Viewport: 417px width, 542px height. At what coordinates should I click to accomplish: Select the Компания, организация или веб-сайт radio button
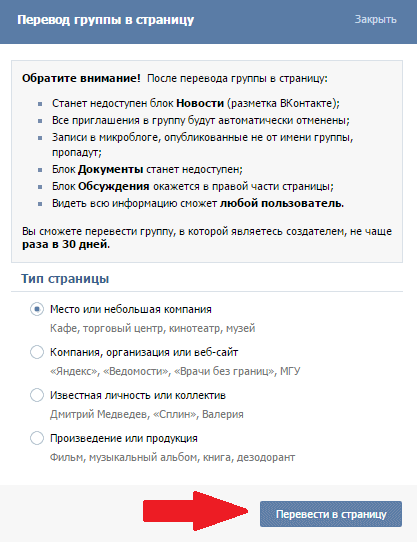coord(37,352)
